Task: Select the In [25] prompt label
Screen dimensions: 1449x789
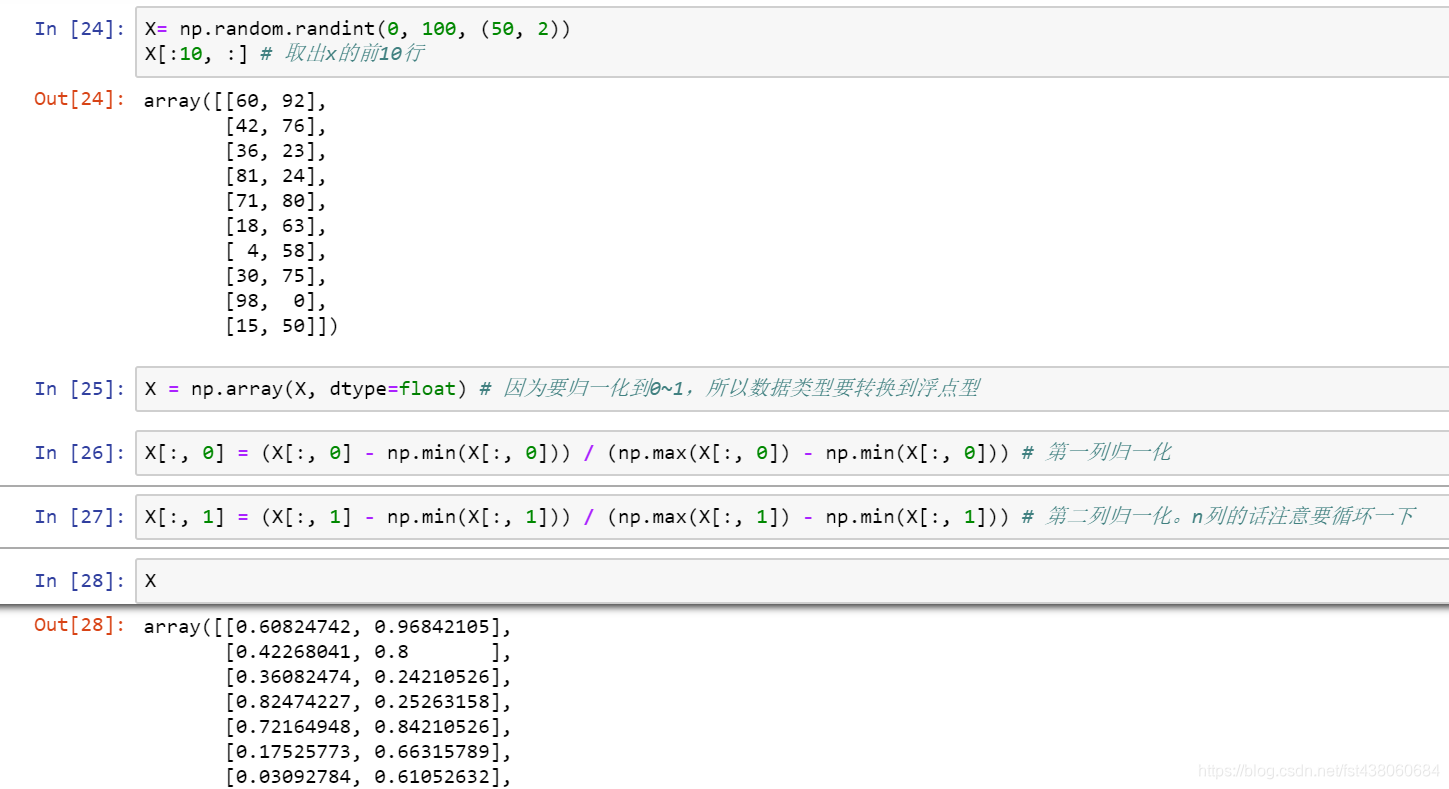Action: coord(80,388)
